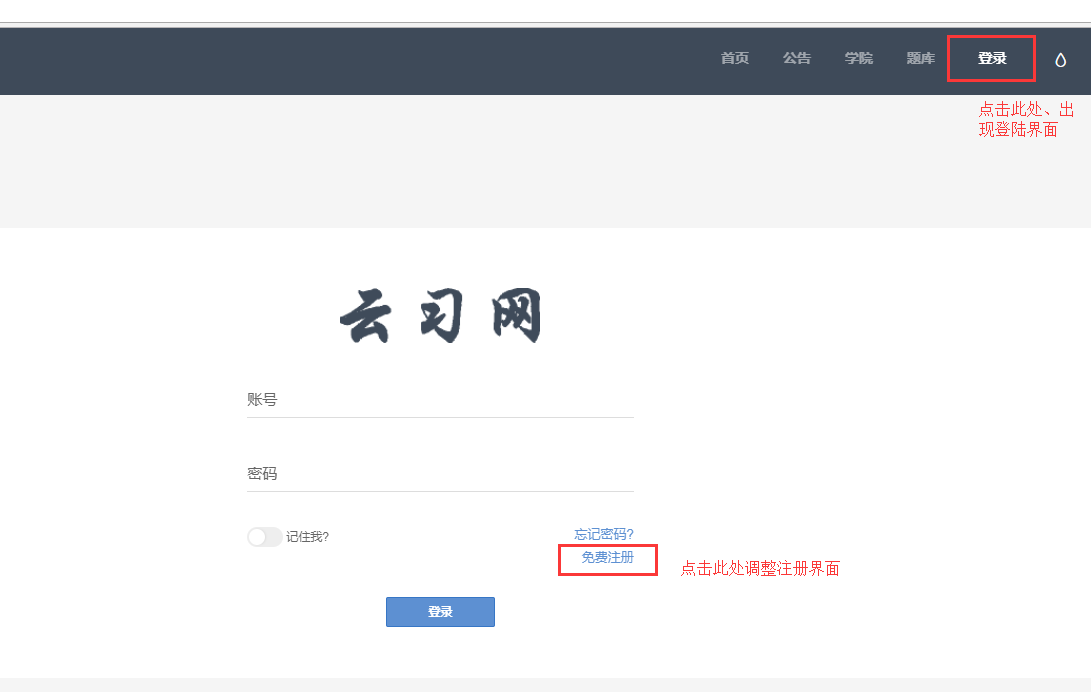1091x692 pixels.
Task: Go to the 公告 announcements page
Action: coord(796,59)
